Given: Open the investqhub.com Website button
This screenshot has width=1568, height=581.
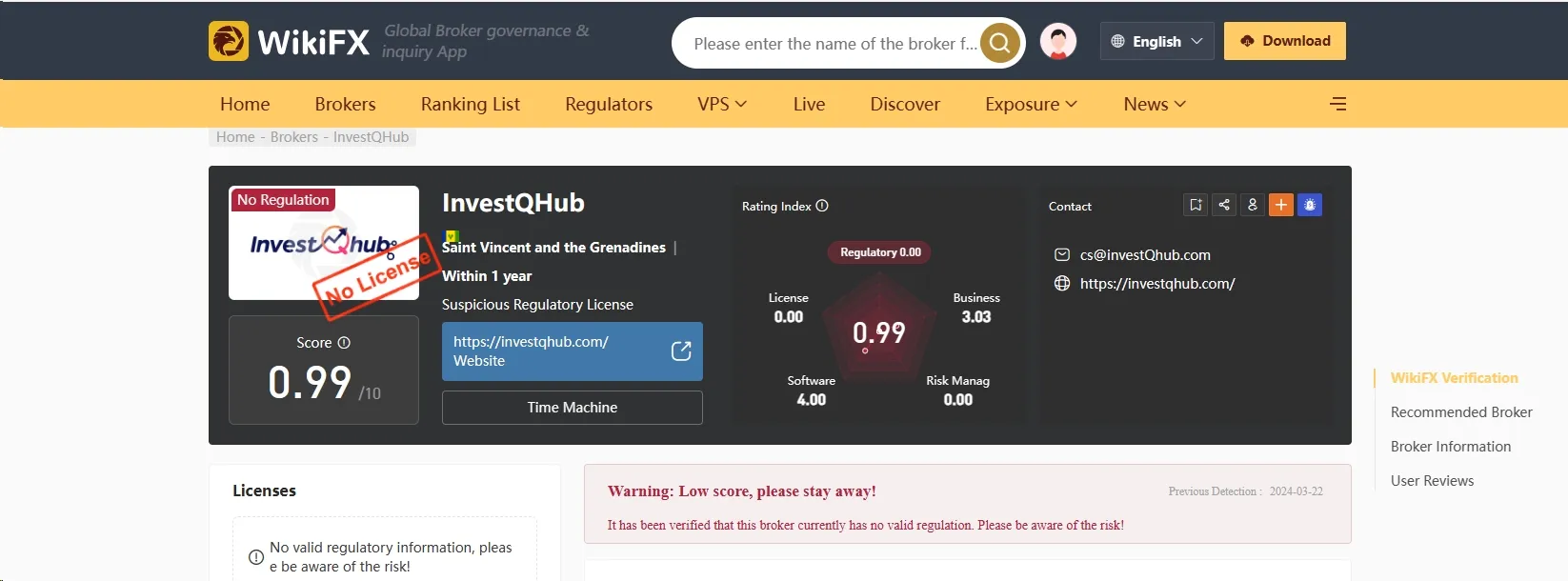Looking at the screenshot, I should point(573,351).
